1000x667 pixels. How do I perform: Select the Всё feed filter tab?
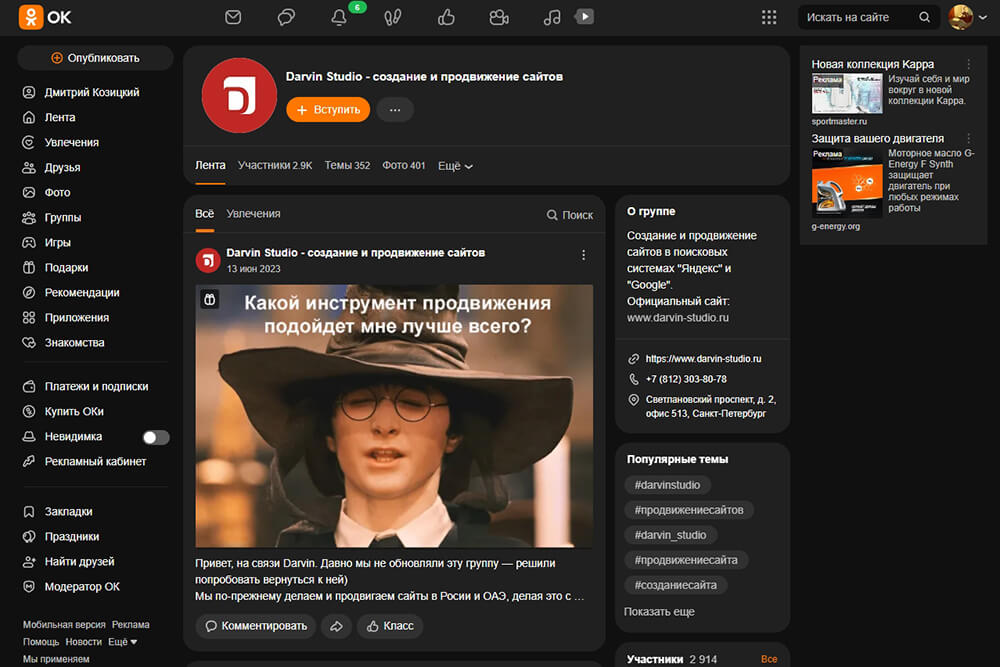click(204, 214)
